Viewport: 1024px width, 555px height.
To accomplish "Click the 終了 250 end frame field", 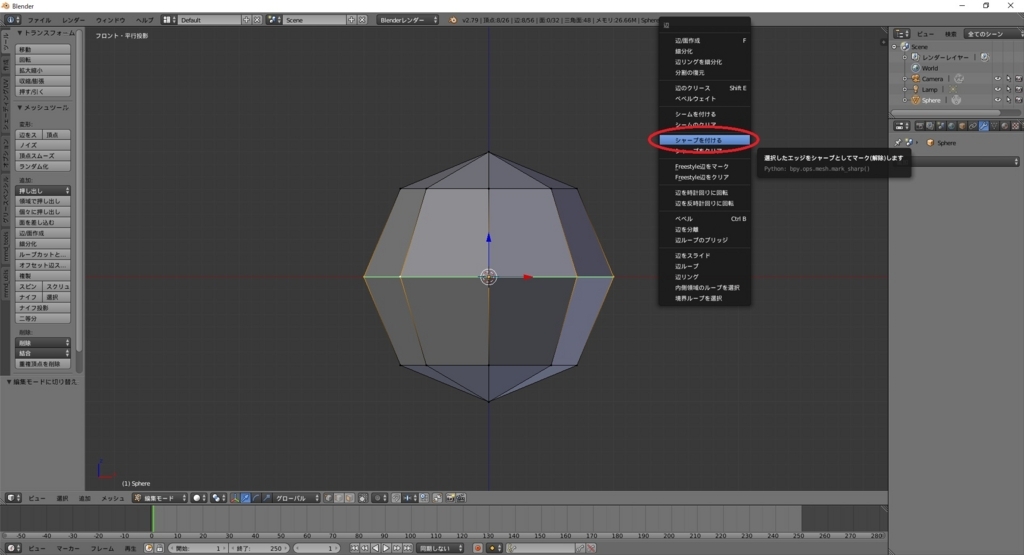I will (x=258, y=548).
